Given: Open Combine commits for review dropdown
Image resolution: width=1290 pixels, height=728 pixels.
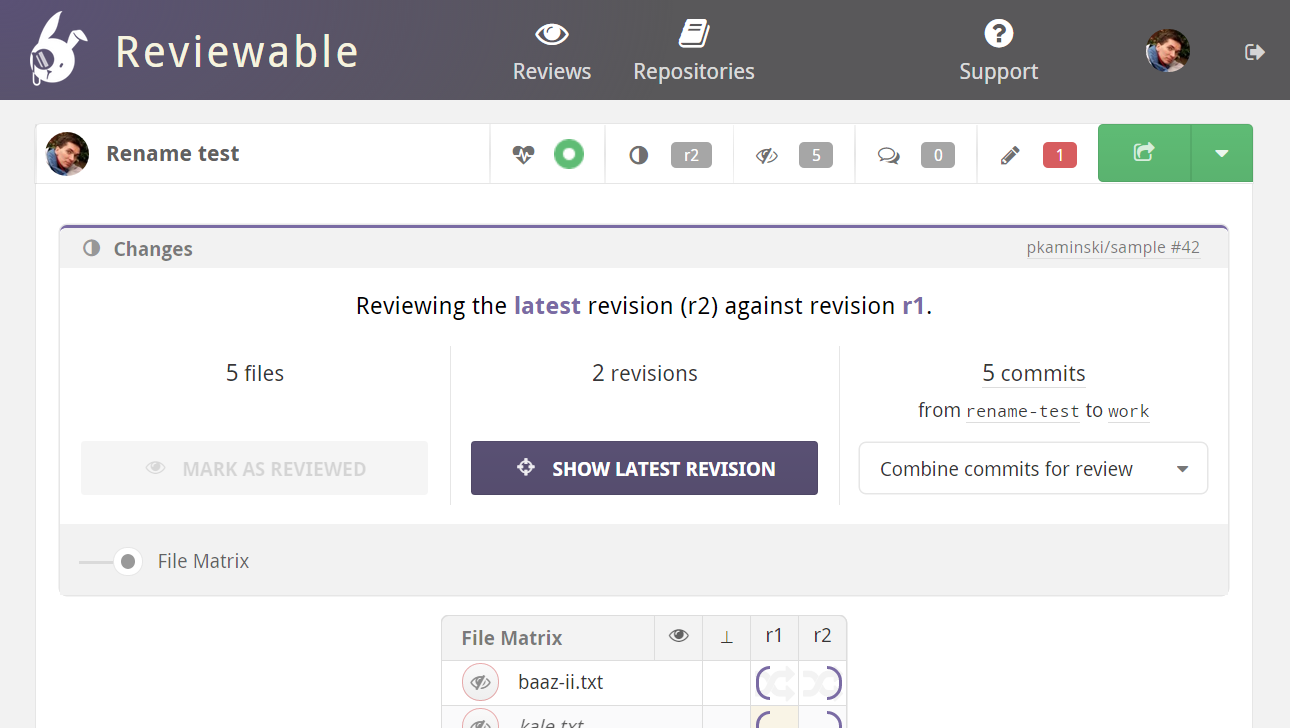Looking at the screenshot, I should [x=1033, y=468].
